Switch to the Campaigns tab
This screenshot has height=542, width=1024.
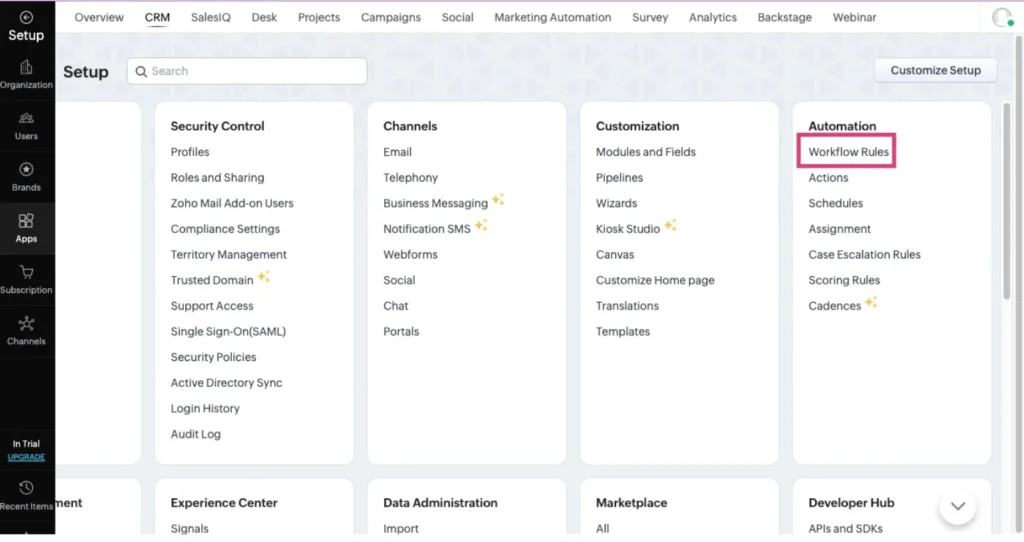[x=391, y=18]
